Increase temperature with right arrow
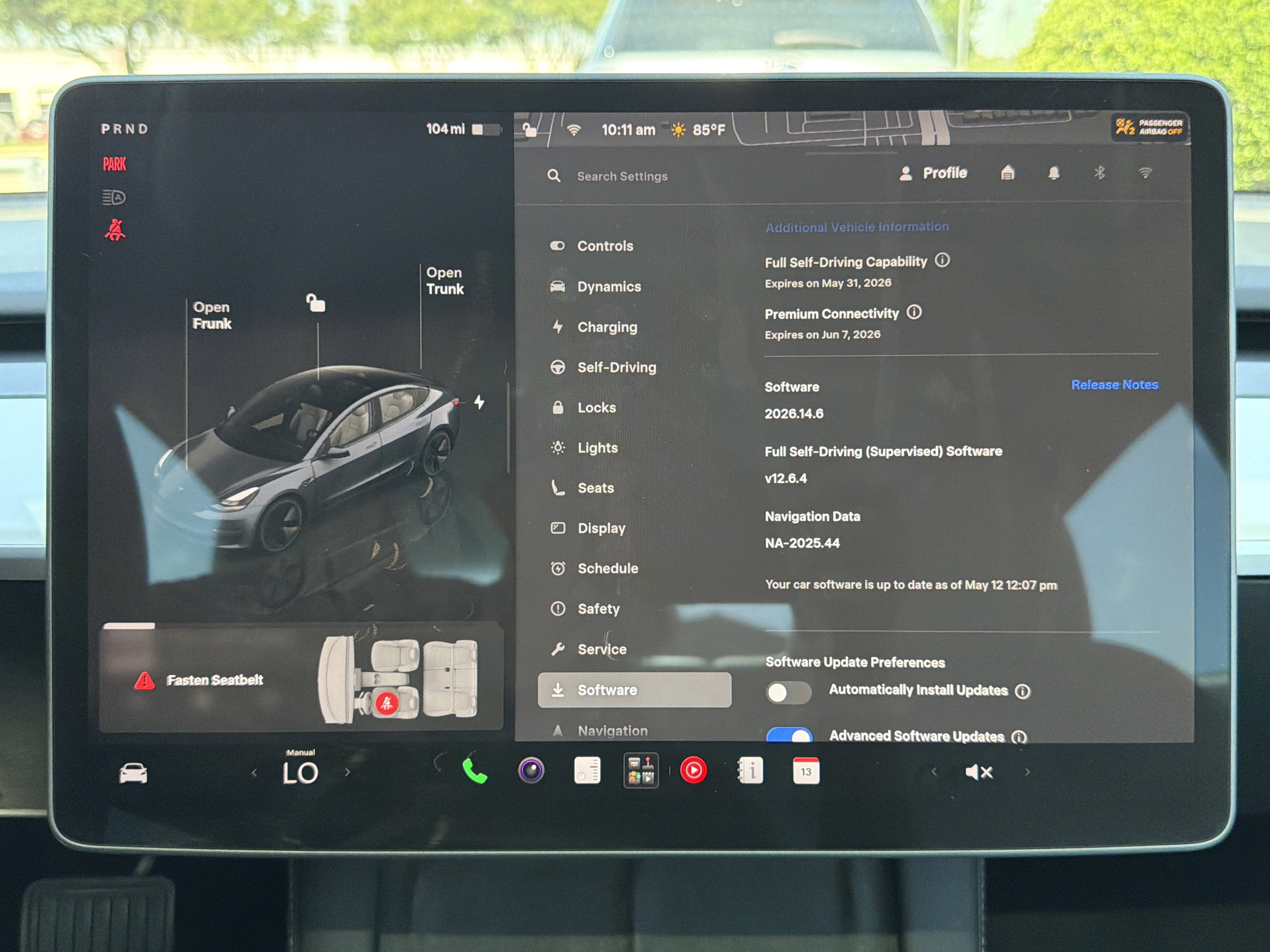Image resolution: width=1270 pixels, height=952 pixels. pyautogui.click(x=347, y=772)
